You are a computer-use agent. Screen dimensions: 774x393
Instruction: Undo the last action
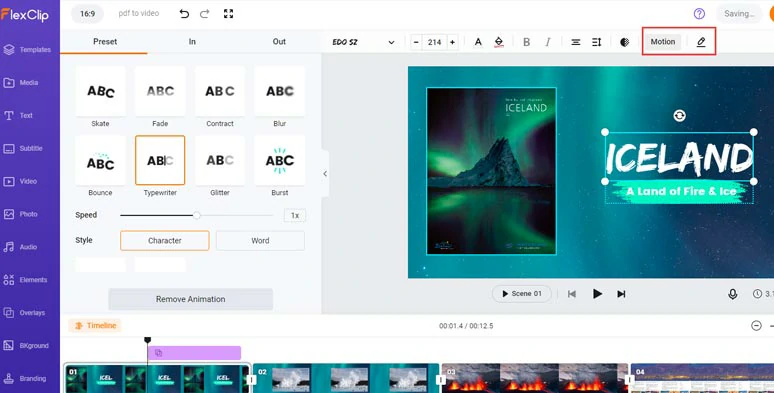[184, 14]
